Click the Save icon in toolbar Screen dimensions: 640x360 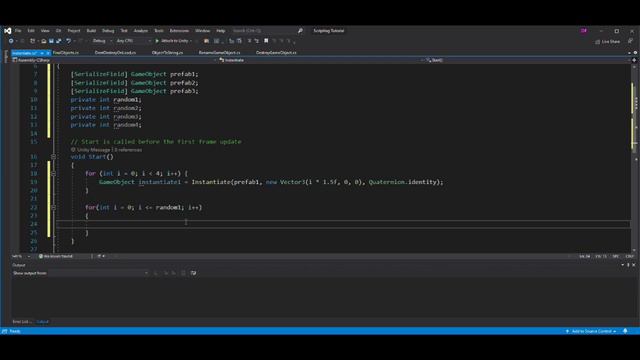(51, 41)
